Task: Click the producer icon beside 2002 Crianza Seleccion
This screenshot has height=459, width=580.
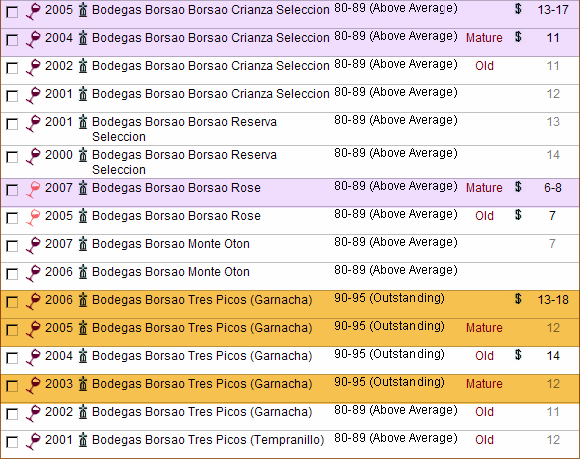Action: pos(83,66)
